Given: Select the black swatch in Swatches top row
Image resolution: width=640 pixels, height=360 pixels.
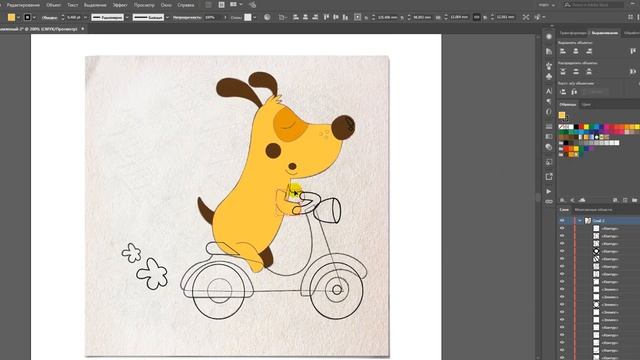Looking at the screenshot, I should point(576,127).
